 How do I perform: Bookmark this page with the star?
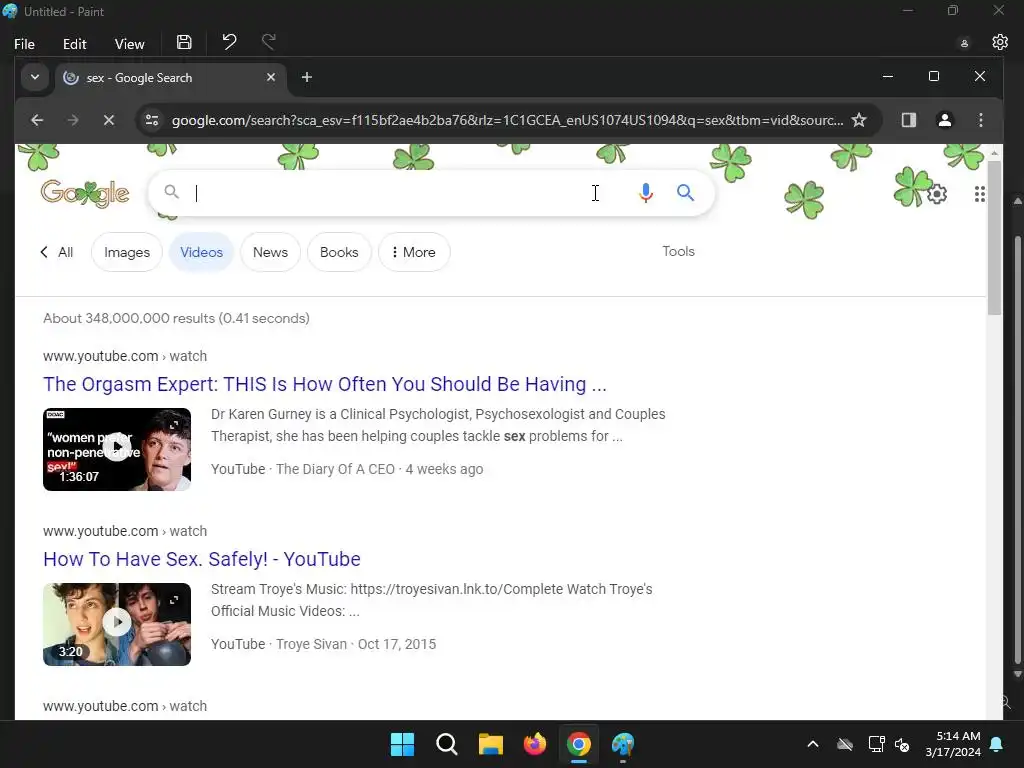[x=859, y=120]
